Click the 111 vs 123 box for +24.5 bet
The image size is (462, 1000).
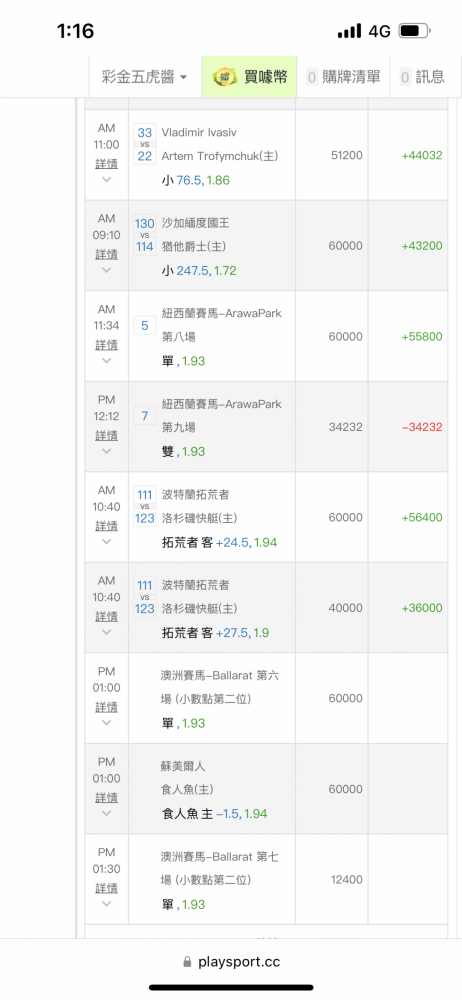coord(145,506)
